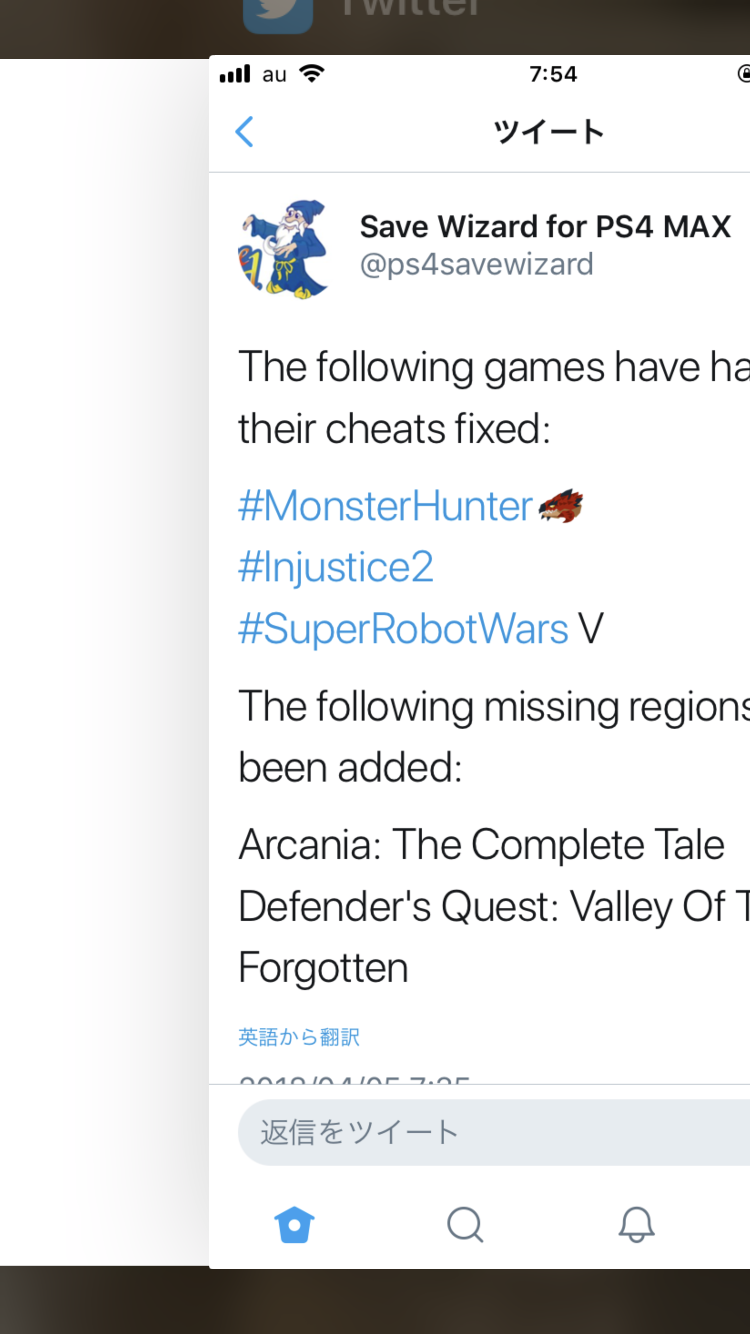Open the #SuperRobotWars hashtag
This screenshot has height=1334, width=750.
click(403, 630)
